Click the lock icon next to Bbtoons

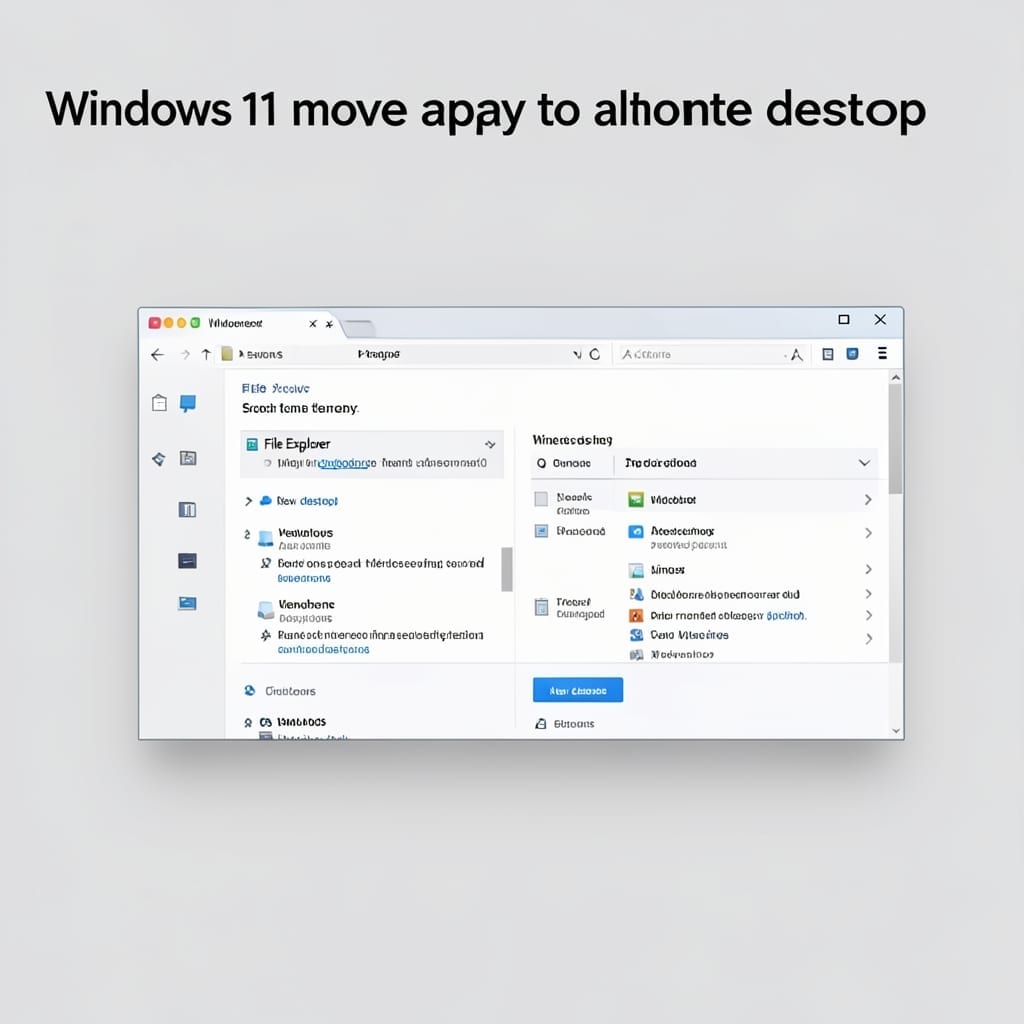click(x=541, y=724)
